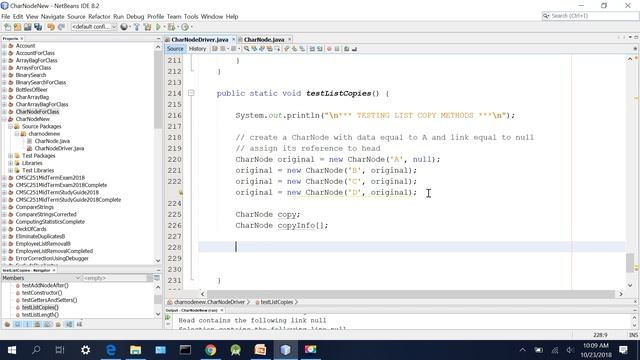Expand the Test Libraries node
Screen dimensions: 640x360
click(x=11, y=171)
